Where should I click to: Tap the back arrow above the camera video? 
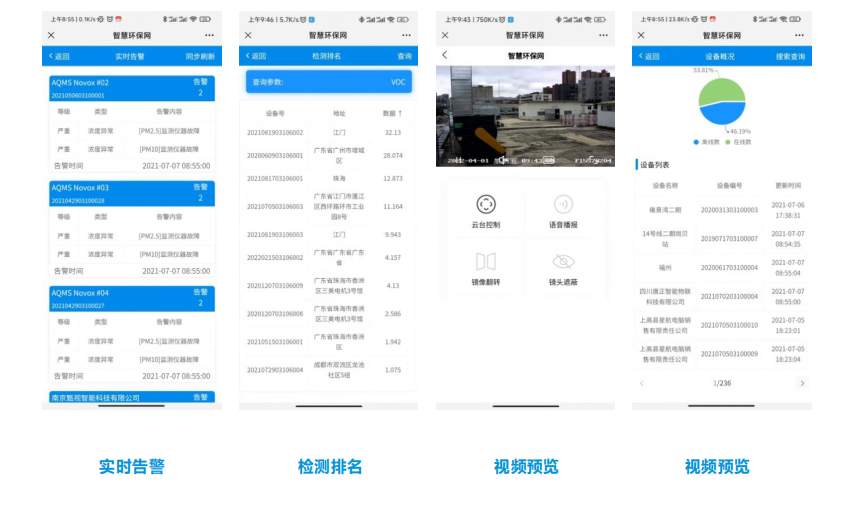[445, 55]
